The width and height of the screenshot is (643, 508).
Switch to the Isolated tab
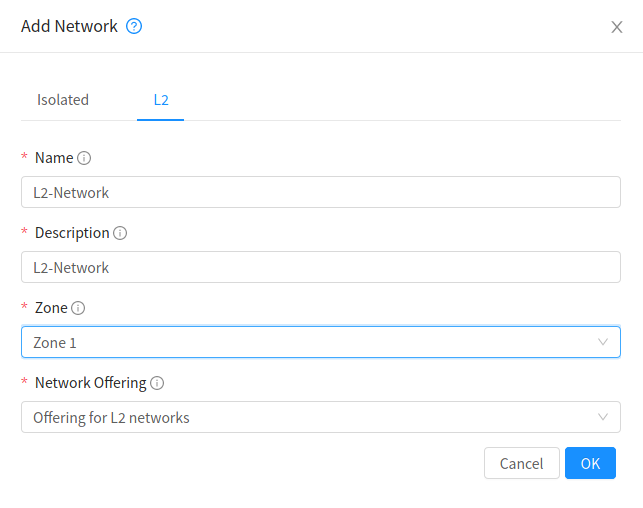(63, 100)
